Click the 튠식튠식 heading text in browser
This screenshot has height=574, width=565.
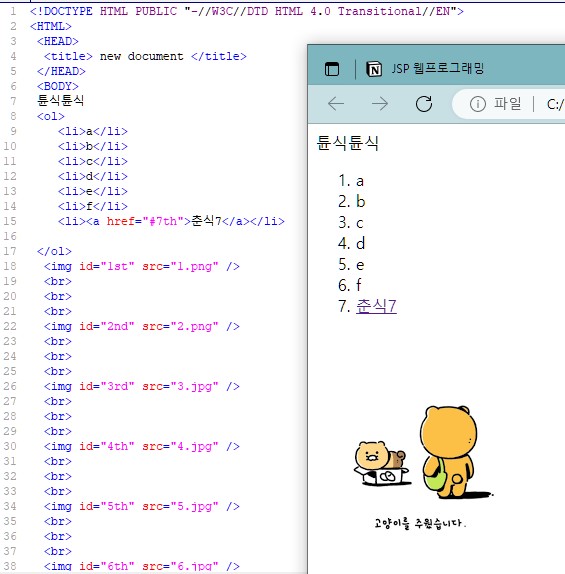coord(347,143)
